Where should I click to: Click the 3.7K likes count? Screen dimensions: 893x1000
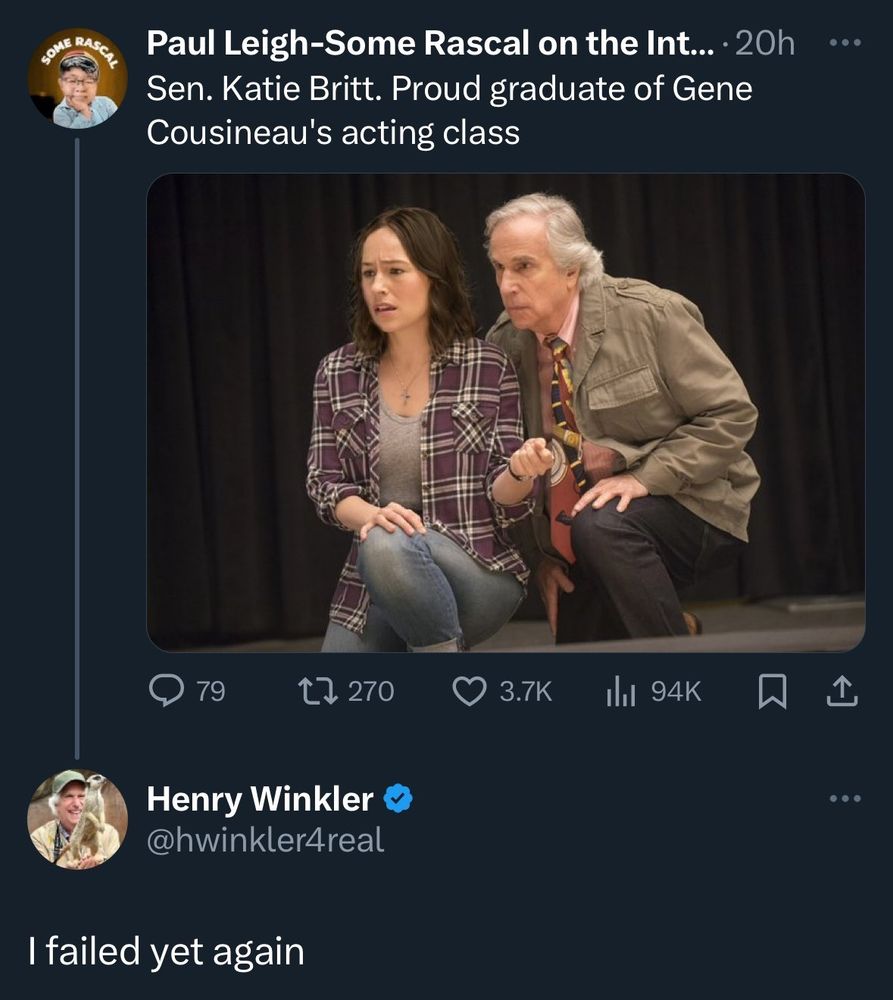[525, 691]
